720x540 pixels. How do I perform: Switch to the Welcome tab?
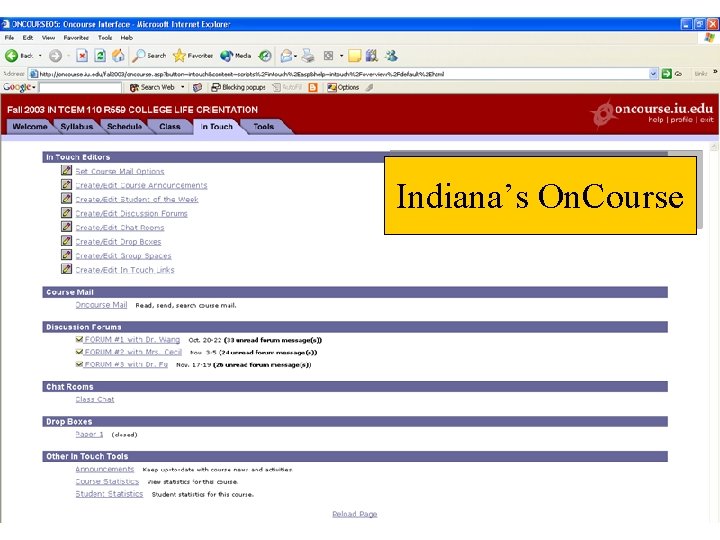[x=30, y=126]
